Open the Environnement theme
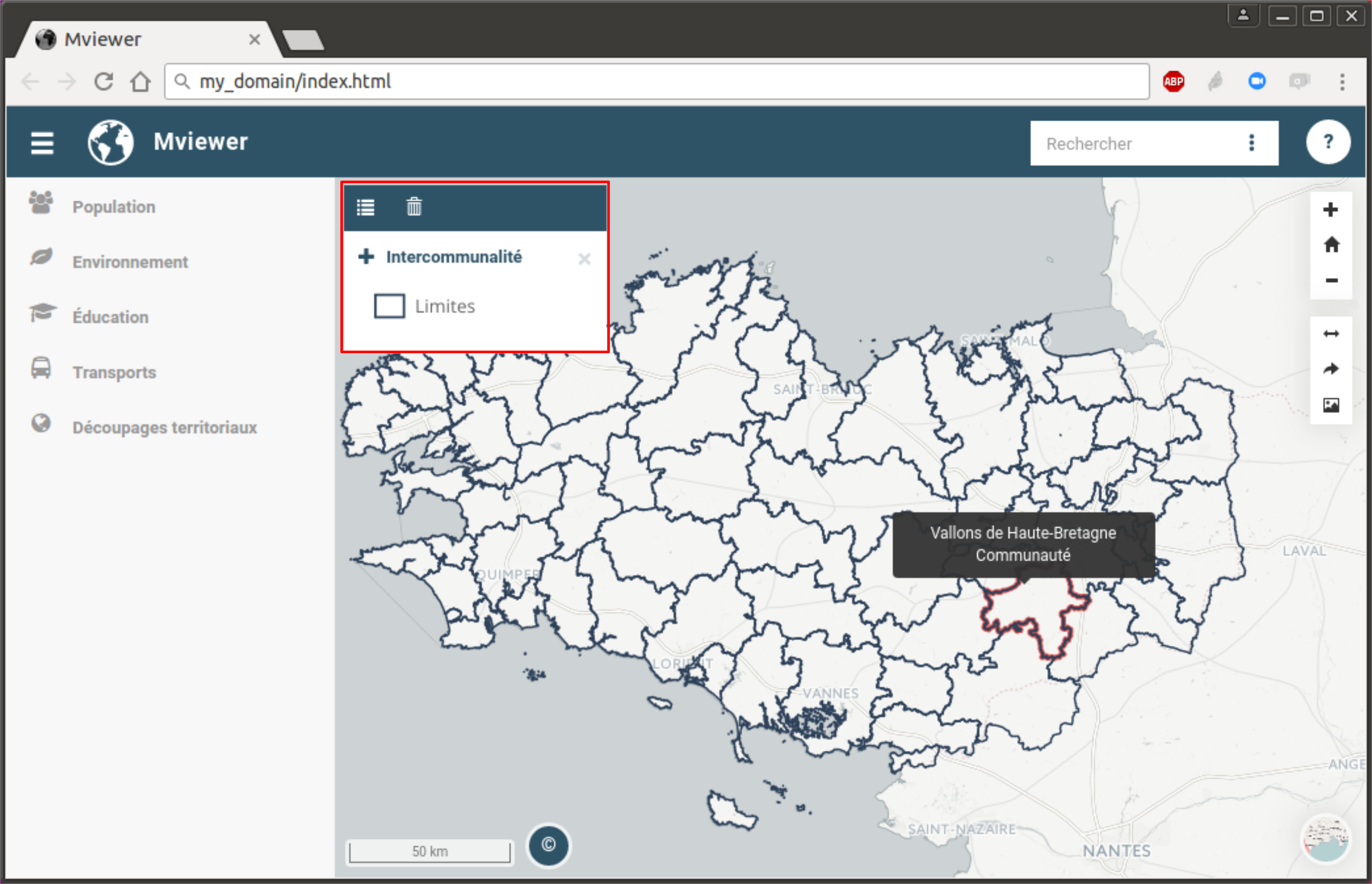 pos(130,262)
